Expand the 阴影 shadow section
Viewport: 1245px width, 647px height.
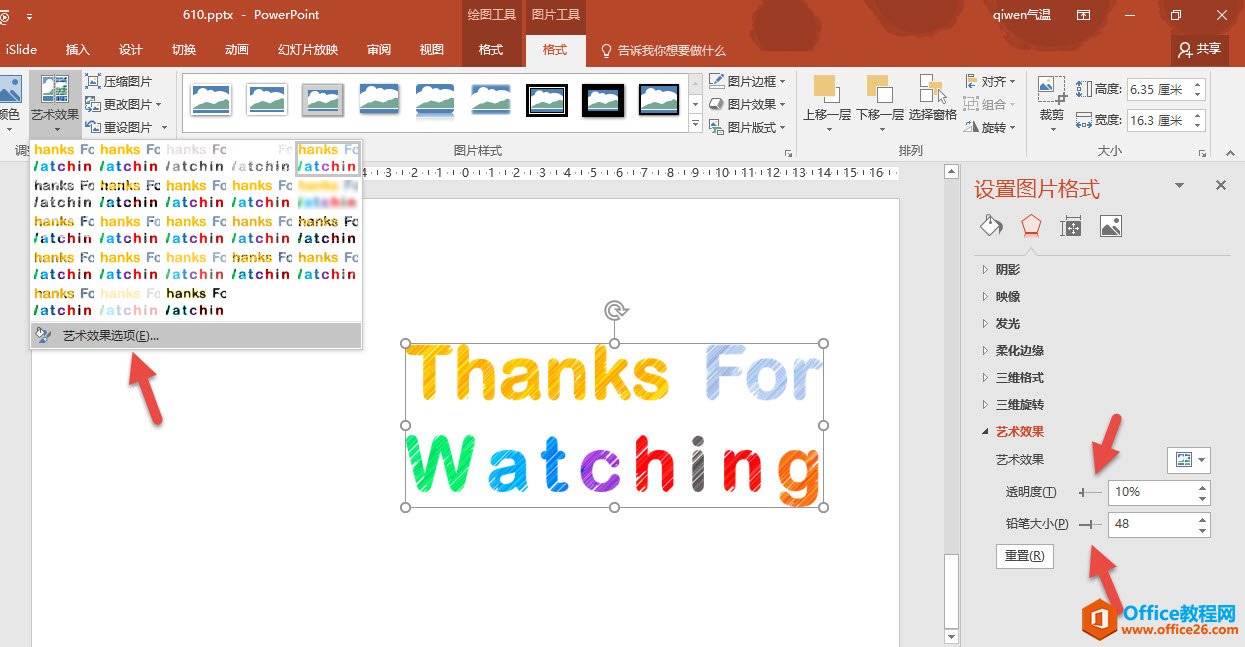coord(1008,269)
